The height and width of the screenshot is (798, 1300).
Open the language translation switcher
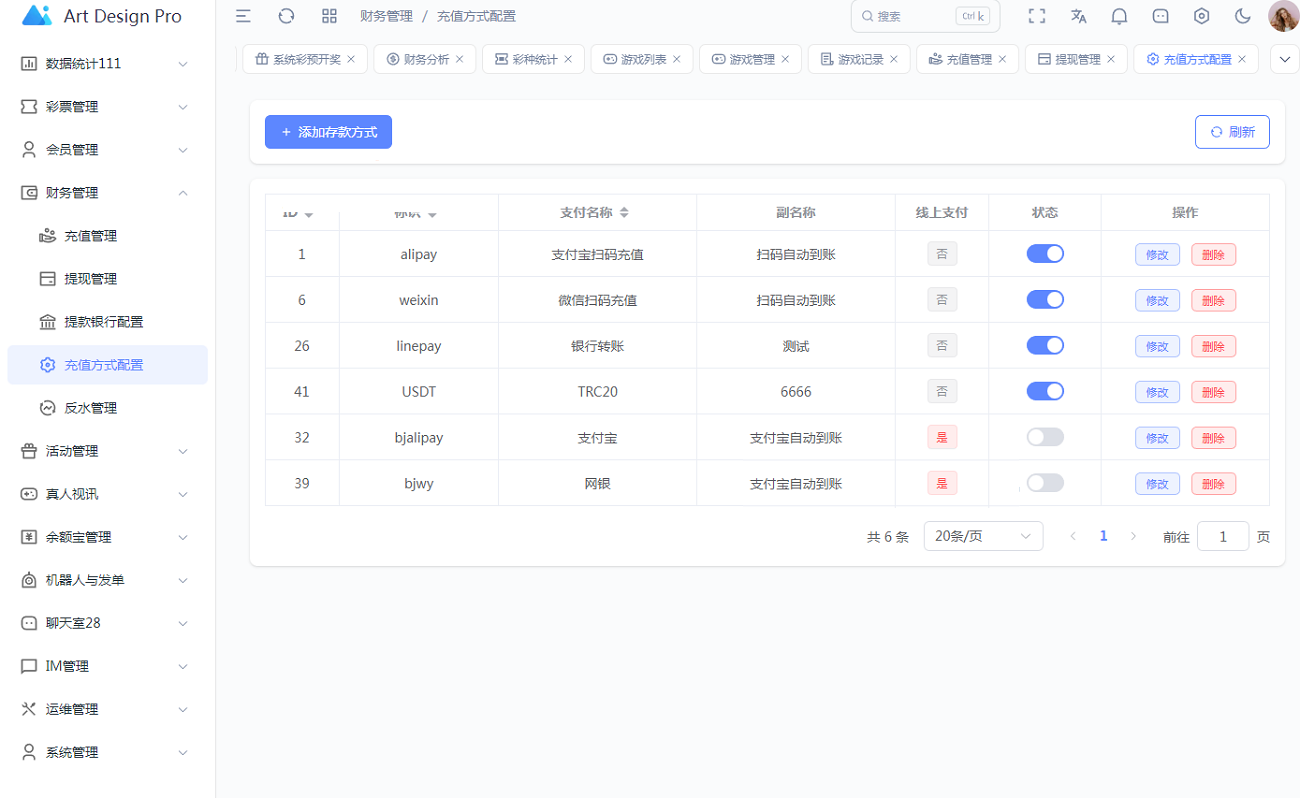pos(1078,16)
